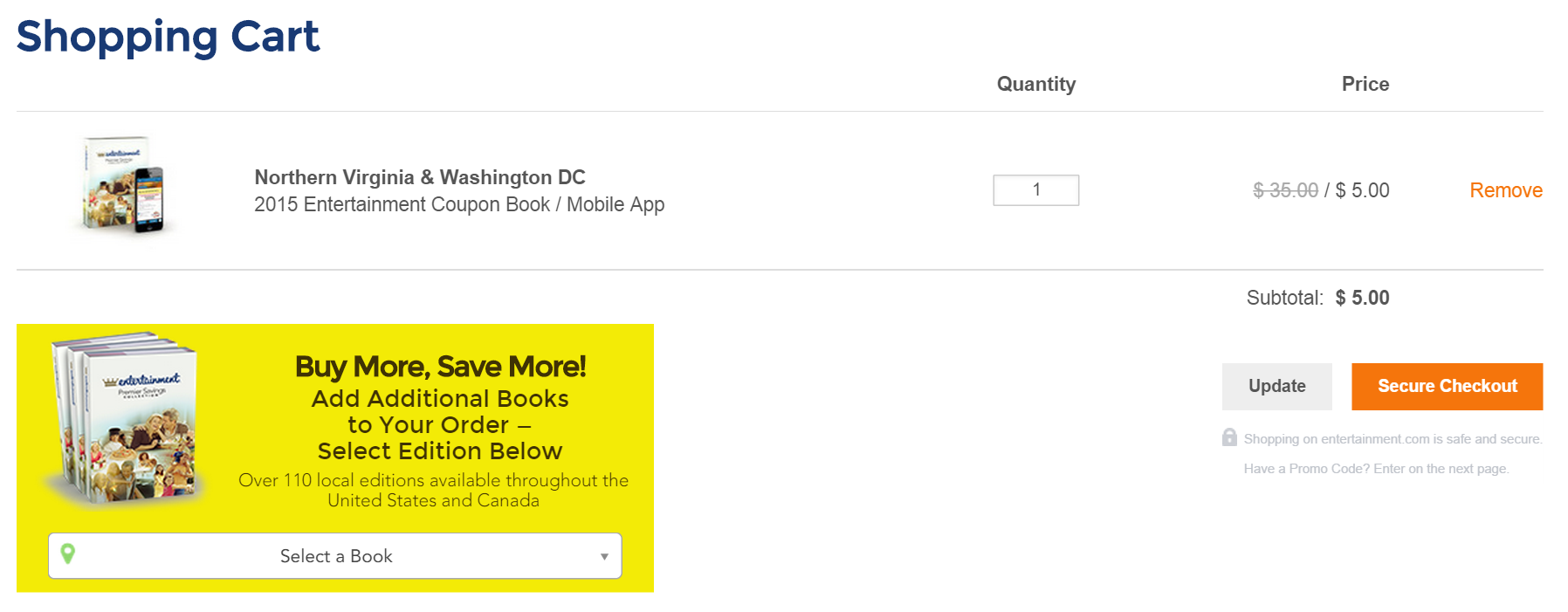This screenshot has height=612, width=1568.
Task: Remove the coupon book from the cart
Action: (1505, 190)
